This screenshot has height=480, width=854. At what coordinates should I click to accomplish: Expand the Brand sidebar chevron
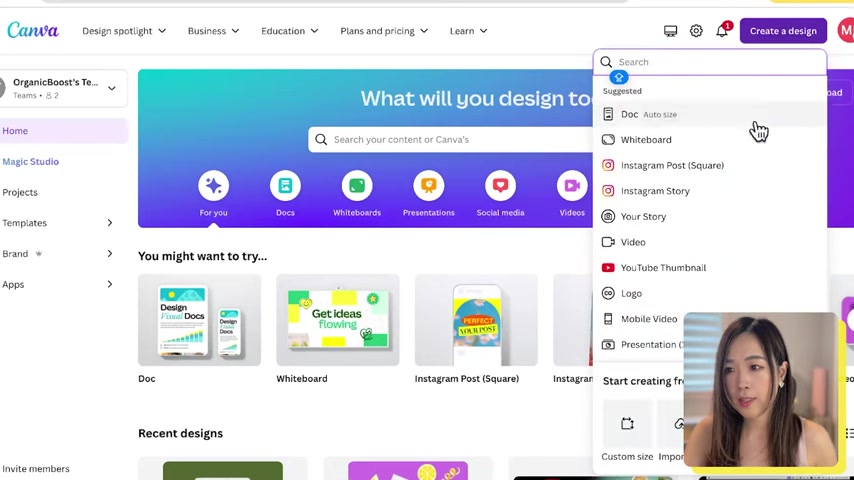point(109,253)
